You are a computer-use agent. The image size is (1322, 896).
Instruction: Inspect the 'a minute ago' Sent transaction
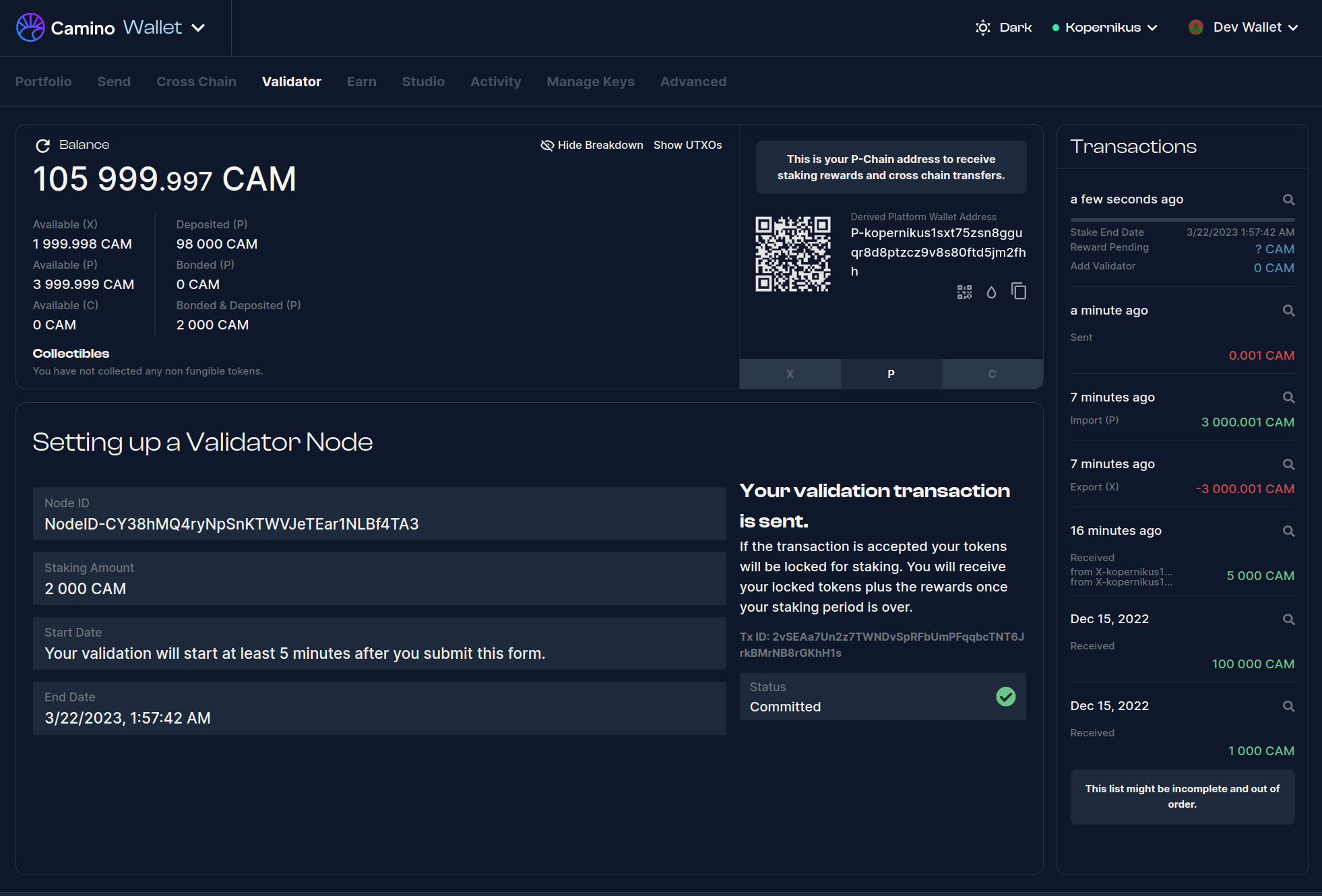(1288, 311)
